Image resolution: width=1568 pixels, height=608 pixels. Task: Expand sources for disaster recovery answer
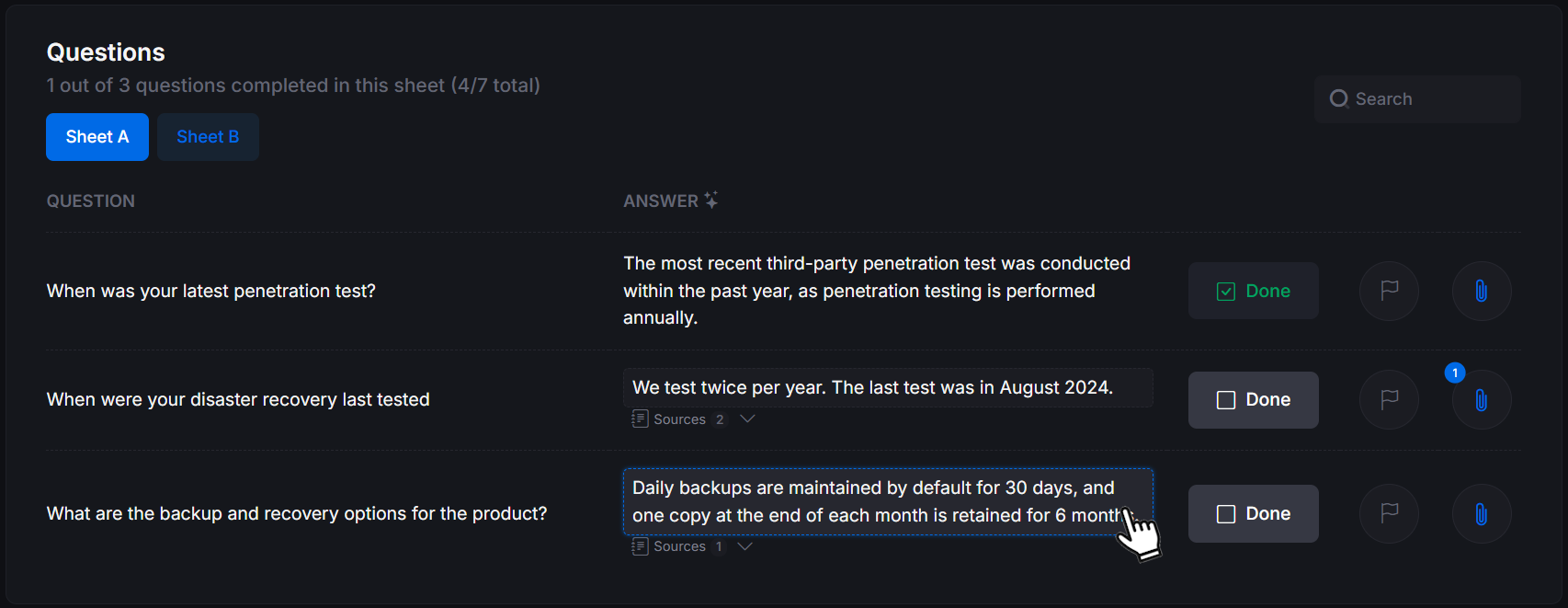[747, 419]
